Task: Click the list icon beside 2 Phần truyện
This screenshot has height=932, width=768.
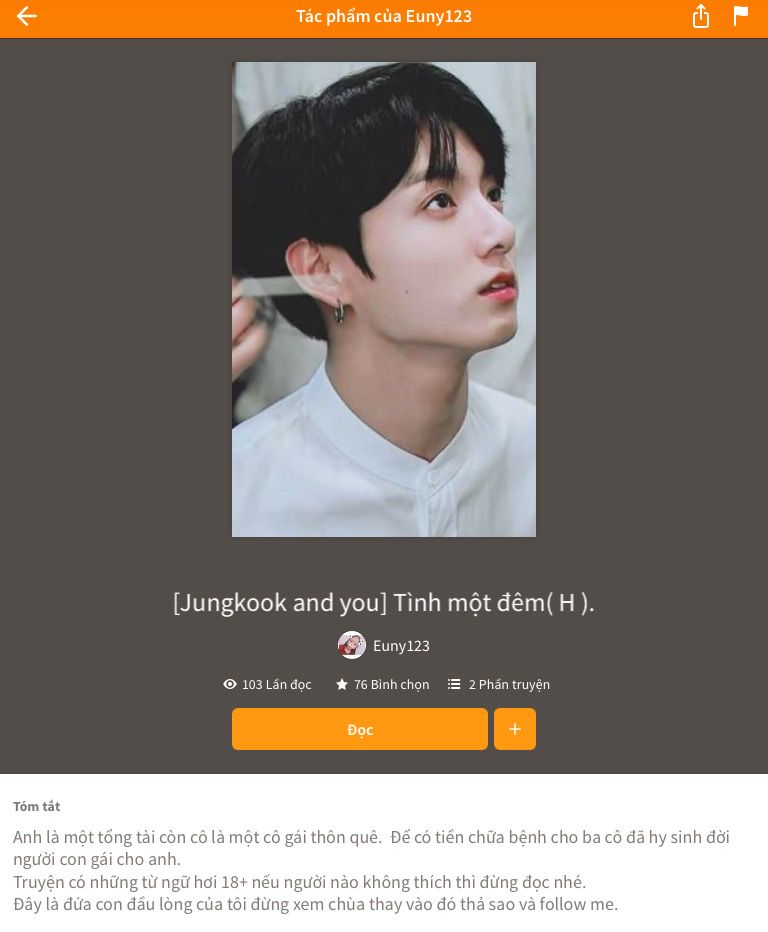Action: [x=454, y=684]
